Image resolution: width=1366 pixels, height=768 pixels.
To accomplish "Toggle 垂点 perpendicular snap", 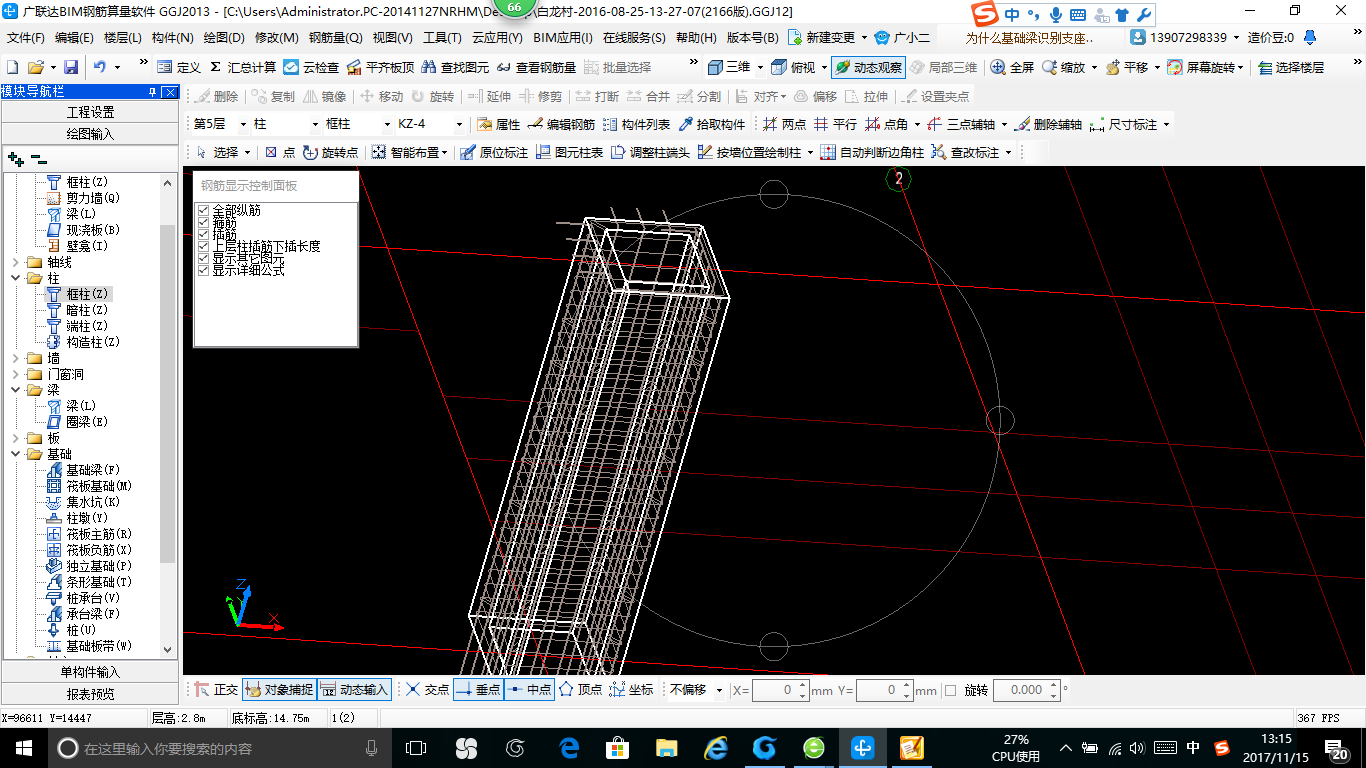I will pos(478,690).
